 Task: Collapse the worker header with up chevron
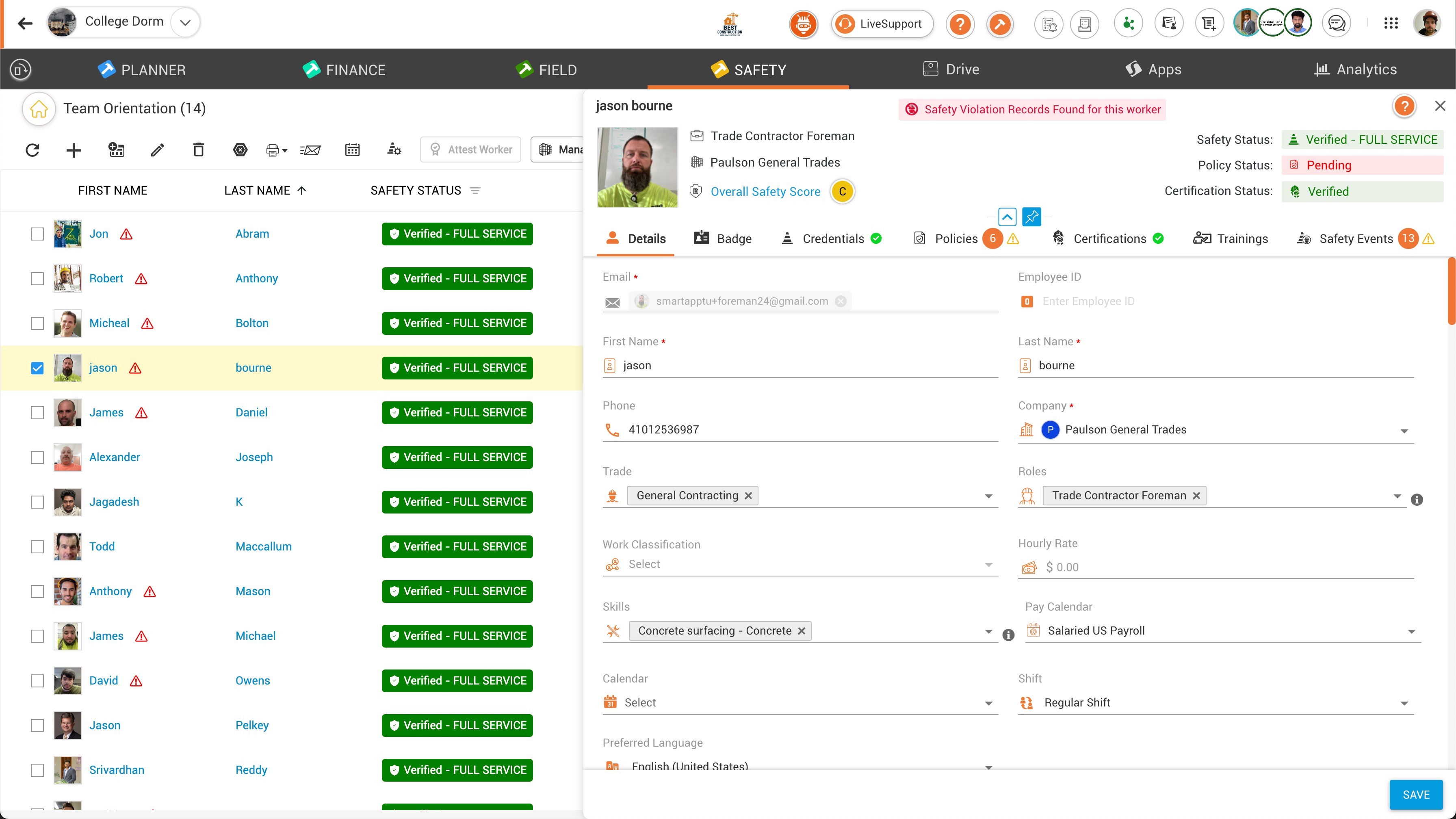point(1007,217)
